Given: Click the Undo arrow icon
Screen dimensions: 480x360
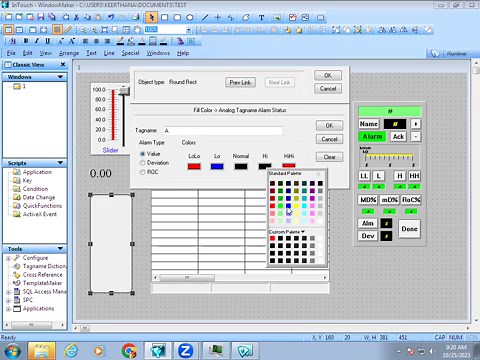Looking at the screenshot, I should (x=111, y=17).
